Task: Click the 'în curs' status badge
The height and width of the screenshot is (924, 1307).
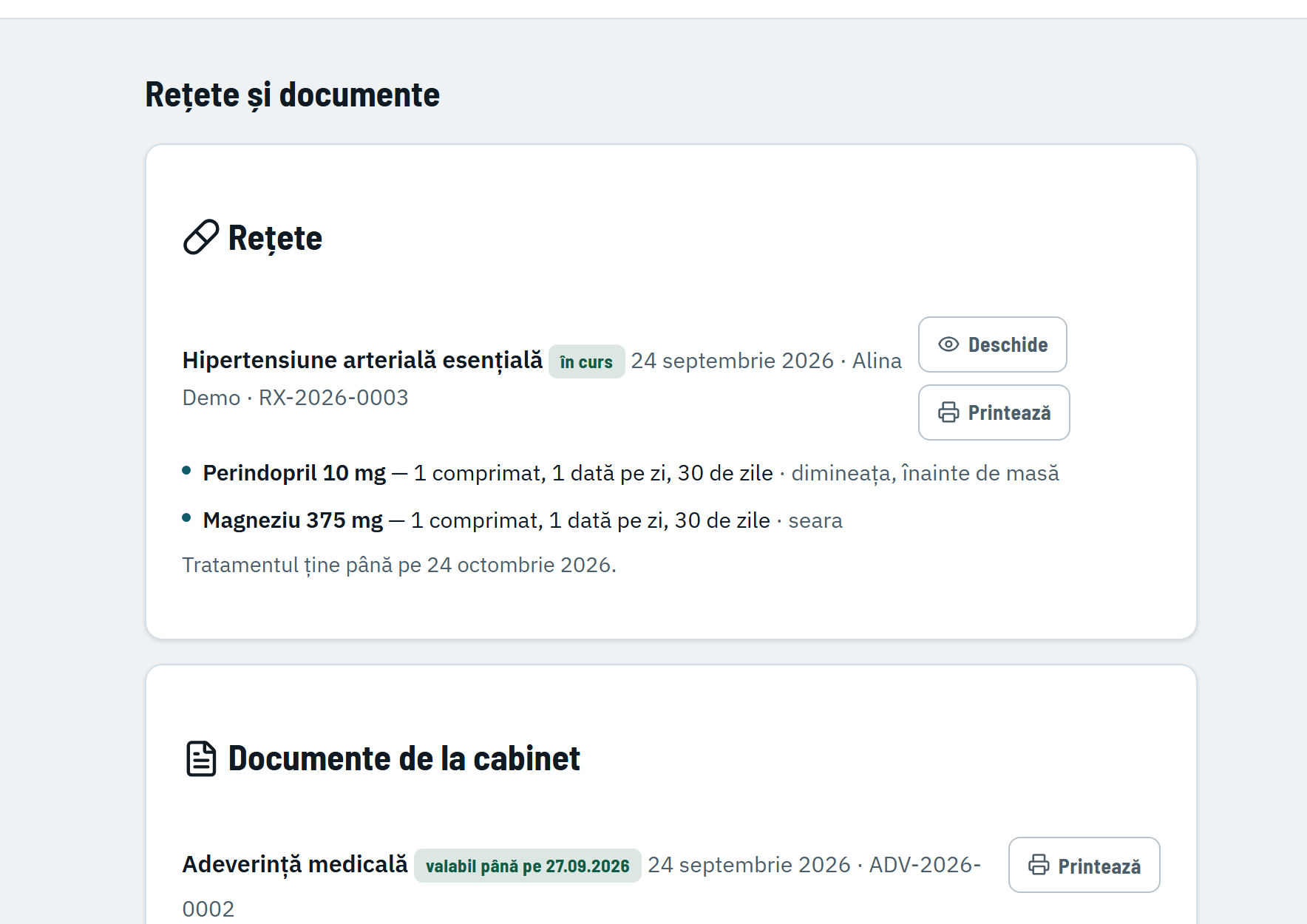Action: pos(586,361)
